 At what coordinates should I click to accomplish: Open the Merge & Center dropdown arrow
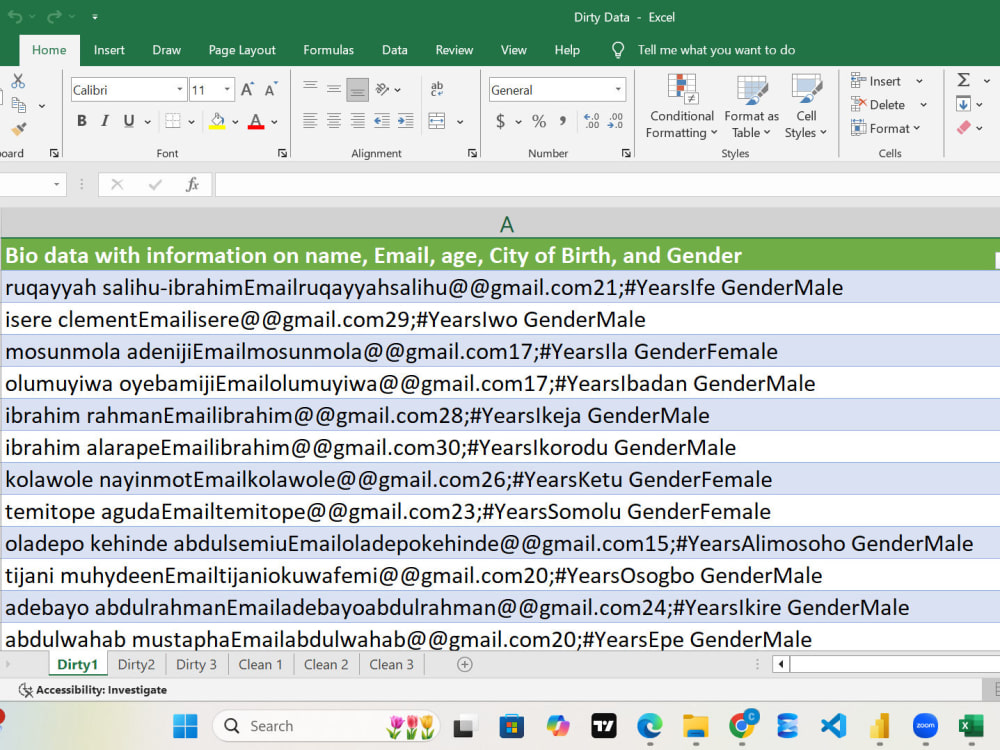tap(460, 122)
